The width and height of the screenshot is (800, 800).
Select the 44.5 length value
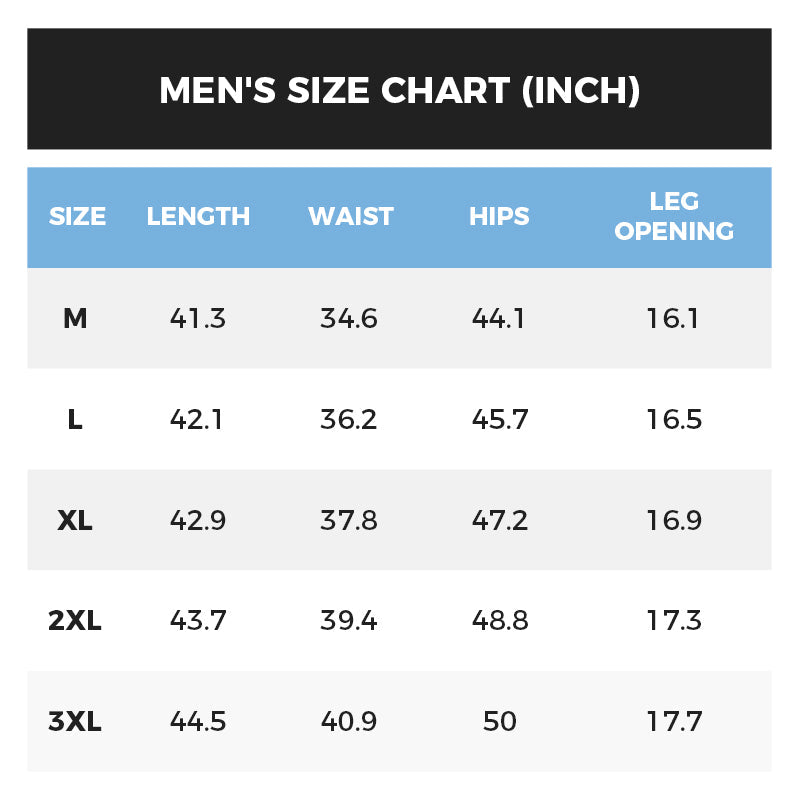(198, 722)
